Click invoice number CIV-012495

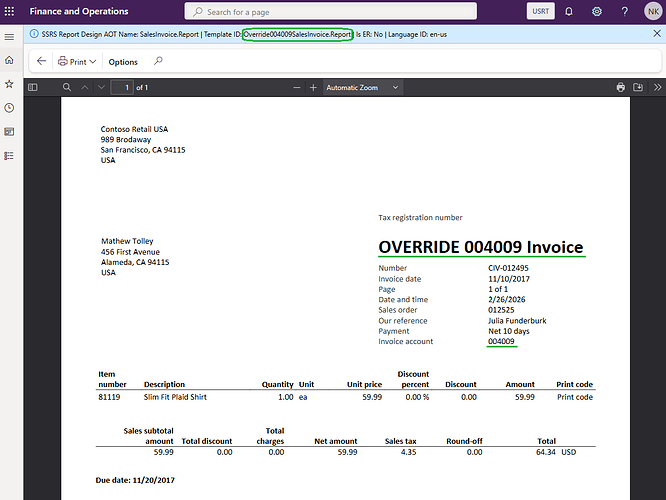(508, 268)
